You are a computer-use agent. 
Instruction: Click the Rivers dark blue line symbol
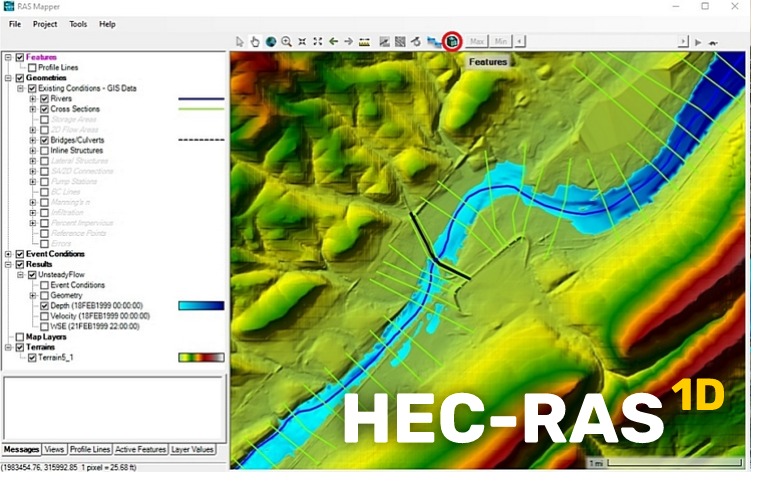pyautogui.click(x=201, y=99)
